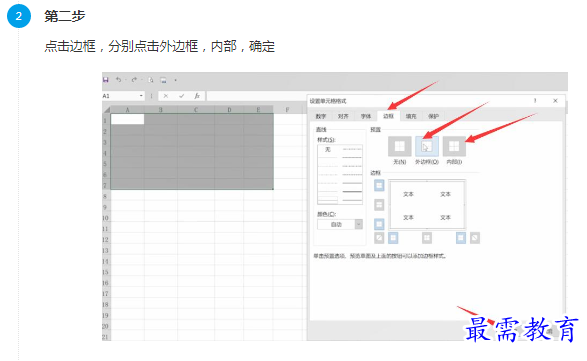587x361 pixels.
Task: Select column A header
Action: tap(128, 110)
